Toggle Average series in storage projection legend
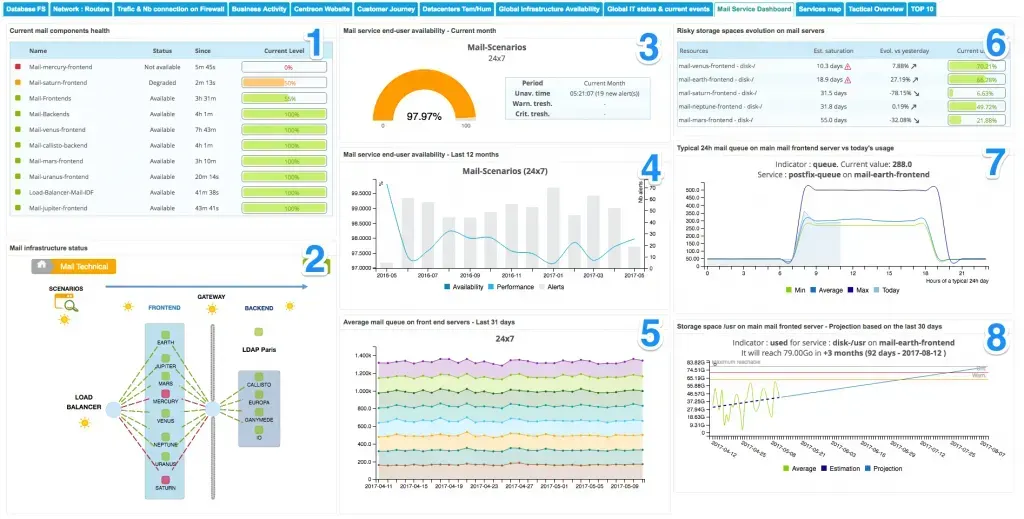The width and height of the screenshot is (1024, 519). (799, 469)
